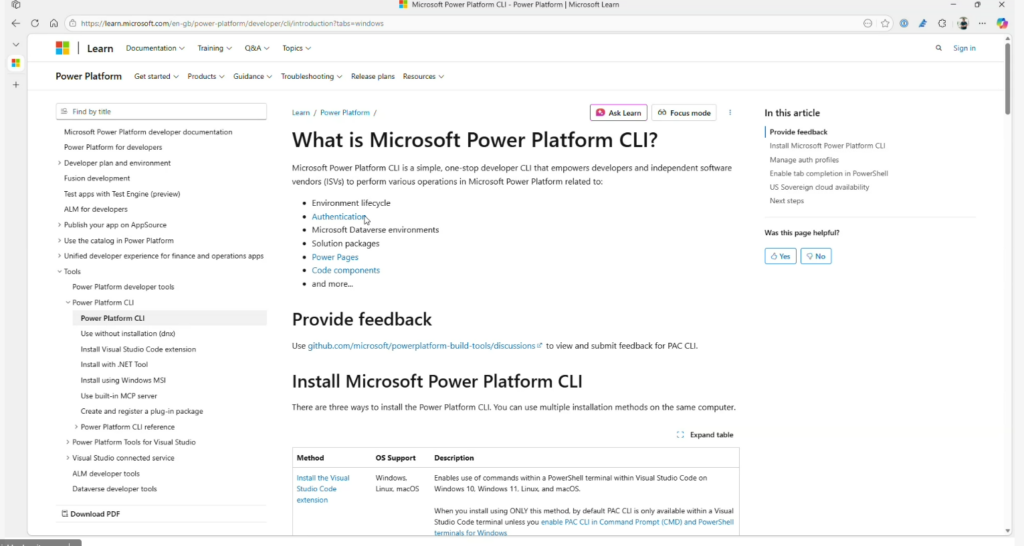Open the Release plans menu item
This screenshot has width=1024, height=546.
tap(372, 76)
